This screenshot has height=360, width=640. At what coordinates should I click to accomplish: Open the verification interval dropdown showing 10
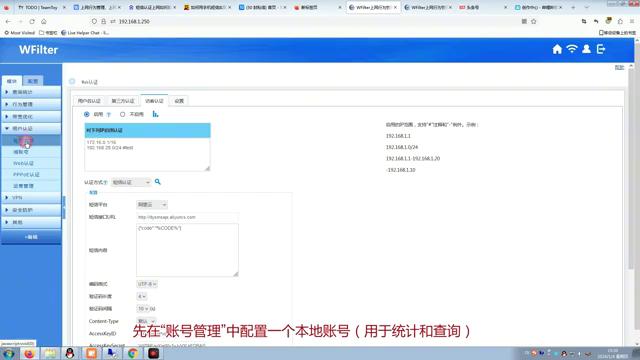(x=143, y=309)
